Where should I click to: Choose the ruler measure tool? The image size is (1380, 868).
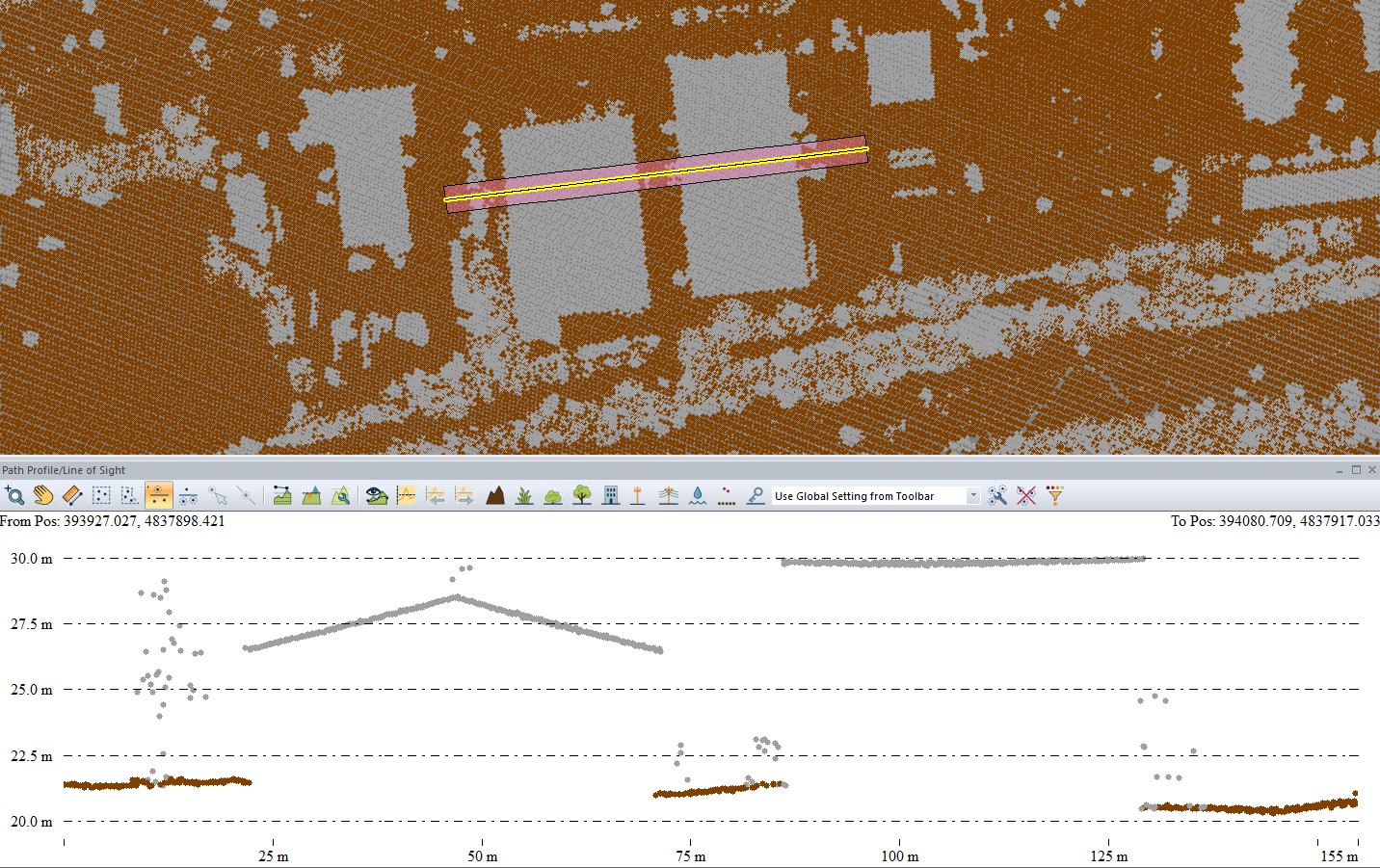tap(72, 495)
